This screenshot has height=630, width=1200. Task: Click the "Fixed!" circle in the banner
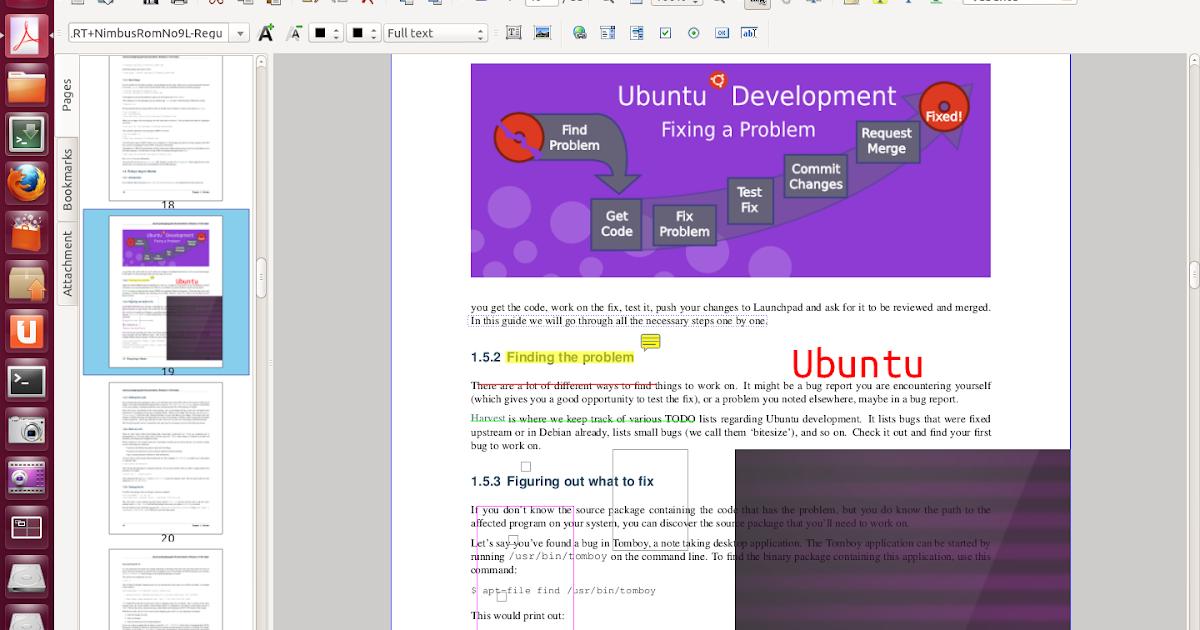click(x=943, y=108)
